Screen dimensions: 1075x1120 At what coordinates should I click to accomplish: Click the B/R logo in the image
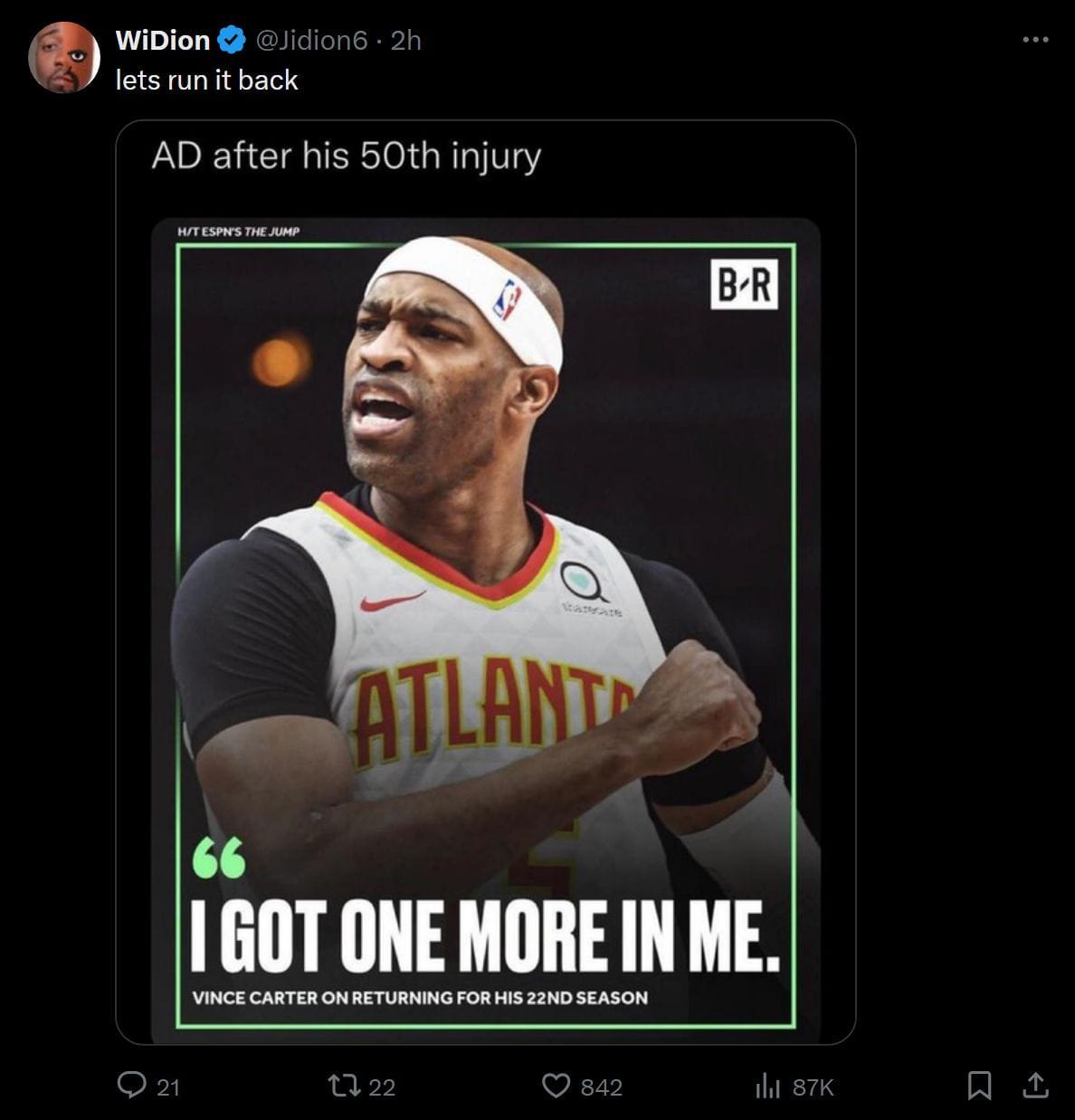click(744, 285)
